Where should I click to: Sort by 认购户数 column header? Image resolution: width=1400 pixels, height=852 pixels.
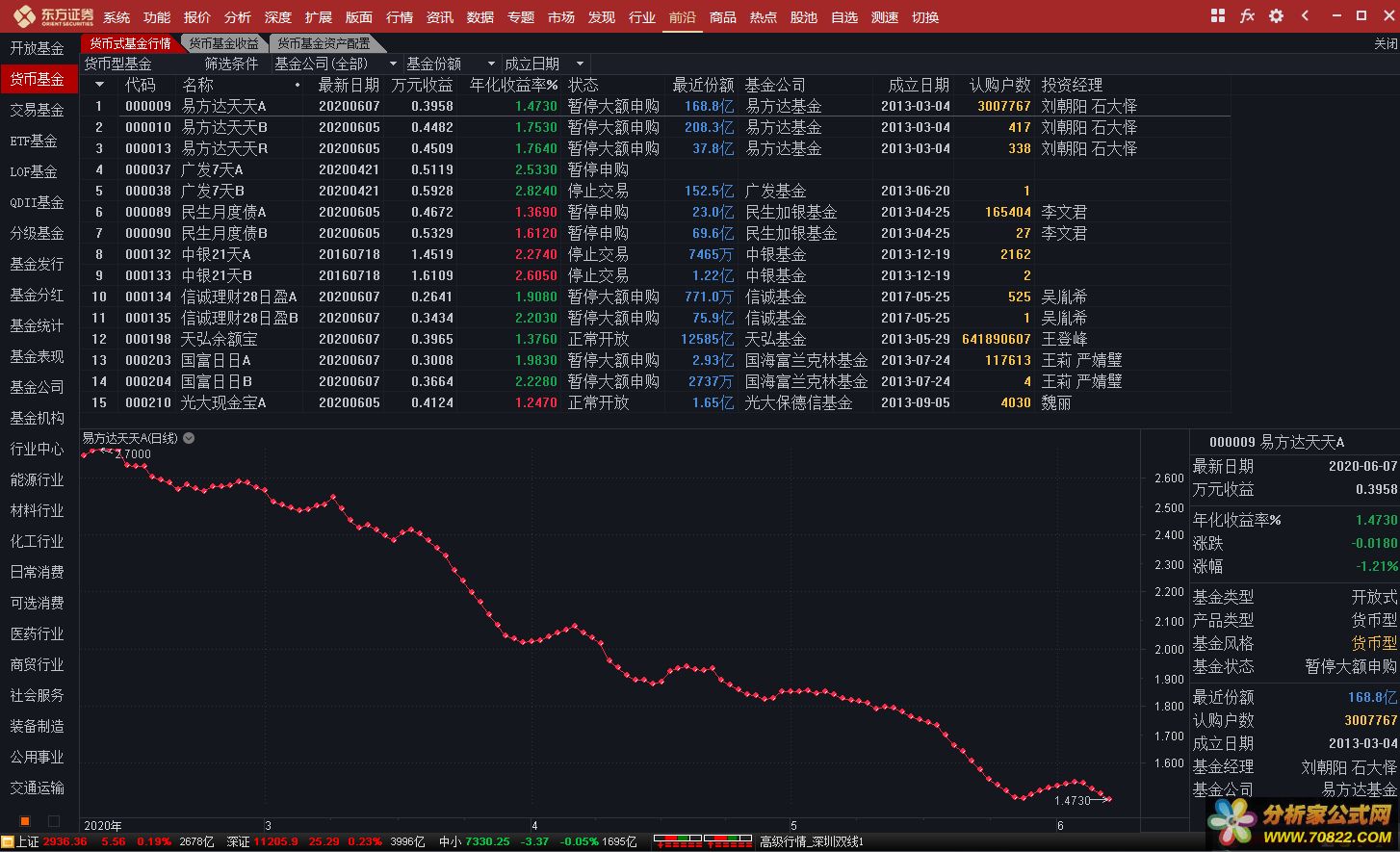point(999,85)
